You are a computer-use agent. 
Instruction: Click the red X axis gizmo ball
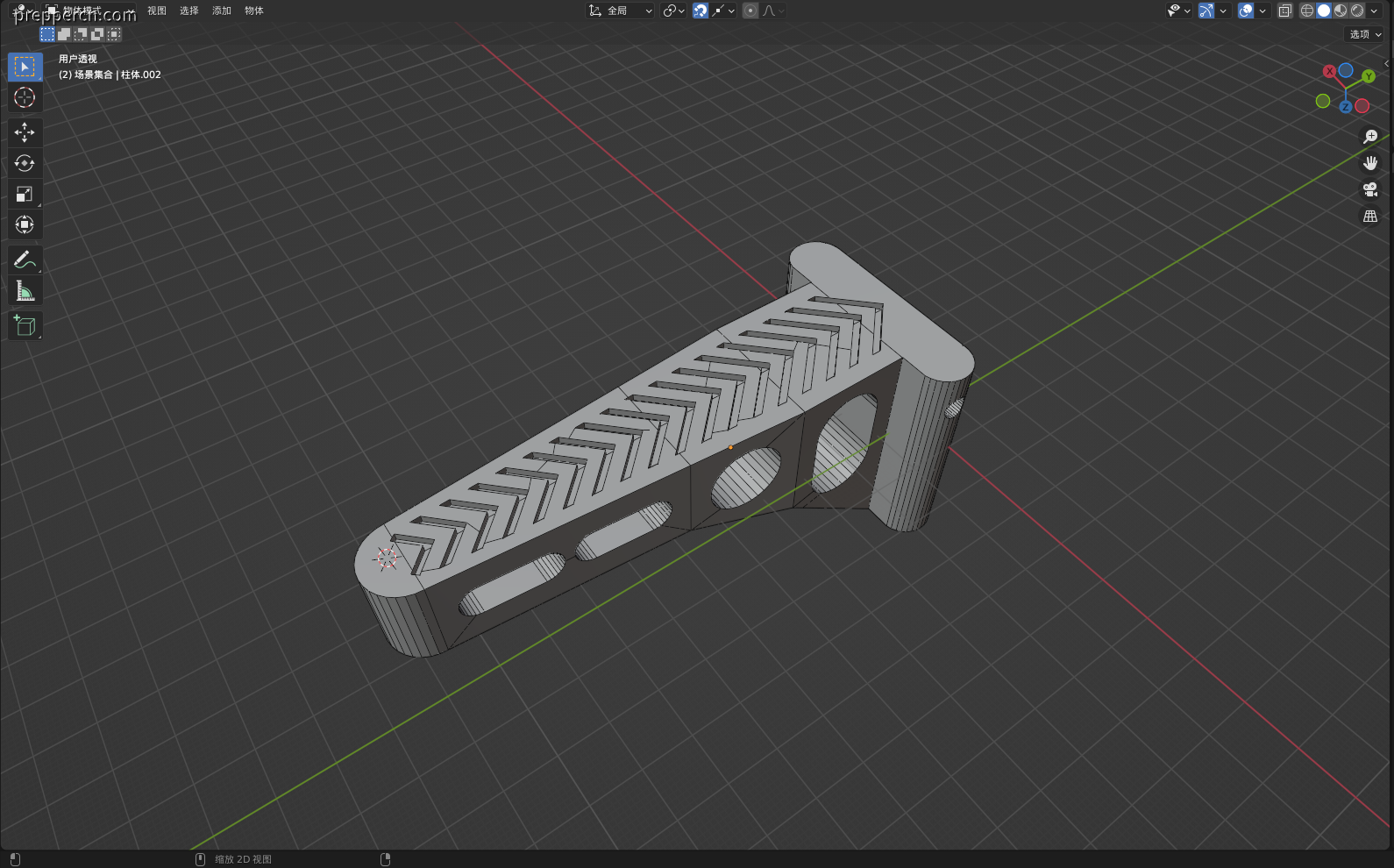[x=1330, y=71]
